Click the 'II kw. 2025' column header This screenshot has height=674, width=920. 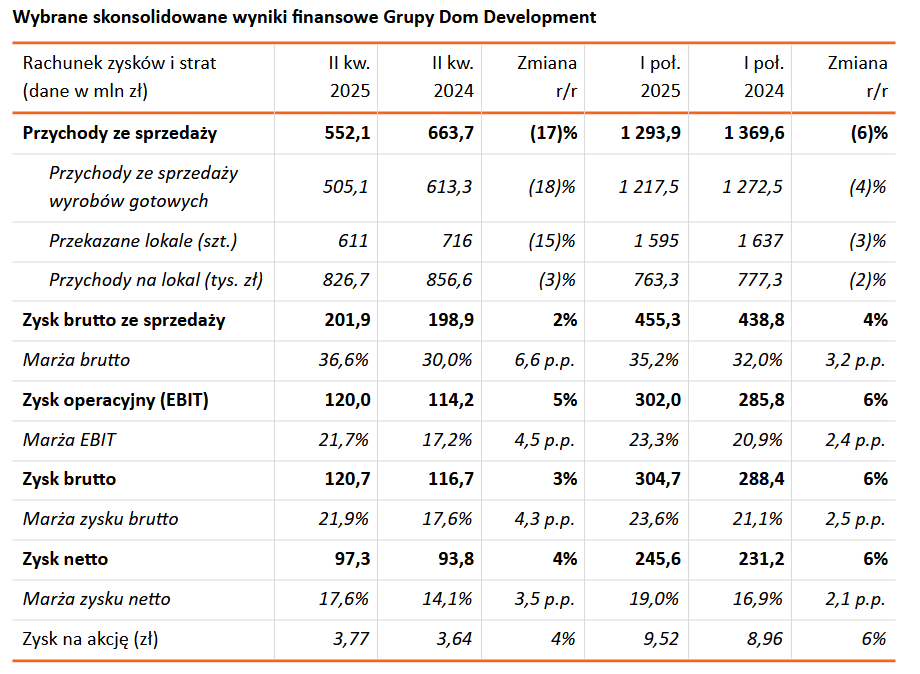(x=349, y=77)
